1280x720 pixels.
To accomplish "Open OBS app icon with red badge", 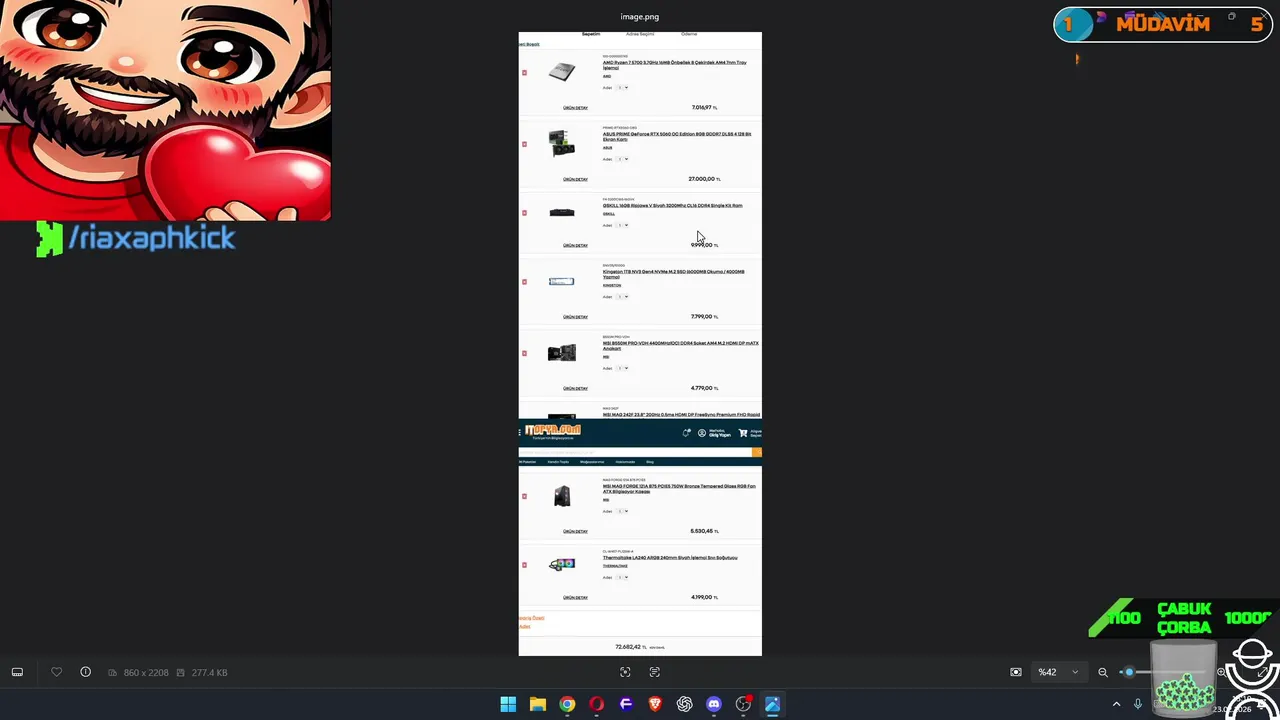I will click(x=743, y=704).
